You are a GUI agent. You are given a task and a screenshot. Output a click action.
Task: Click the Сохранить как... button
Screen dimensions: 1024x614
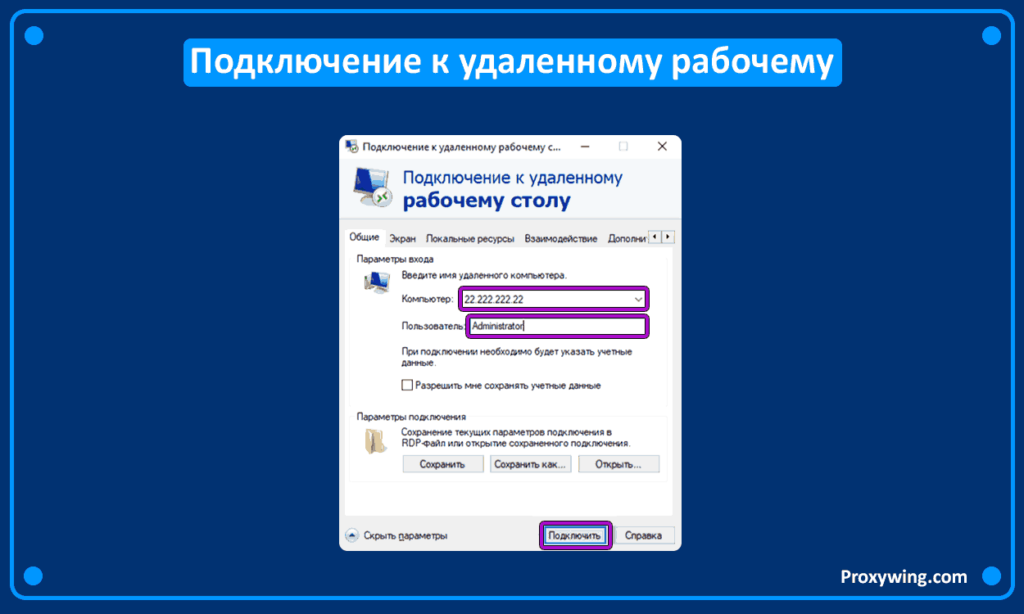click(530, 464)
